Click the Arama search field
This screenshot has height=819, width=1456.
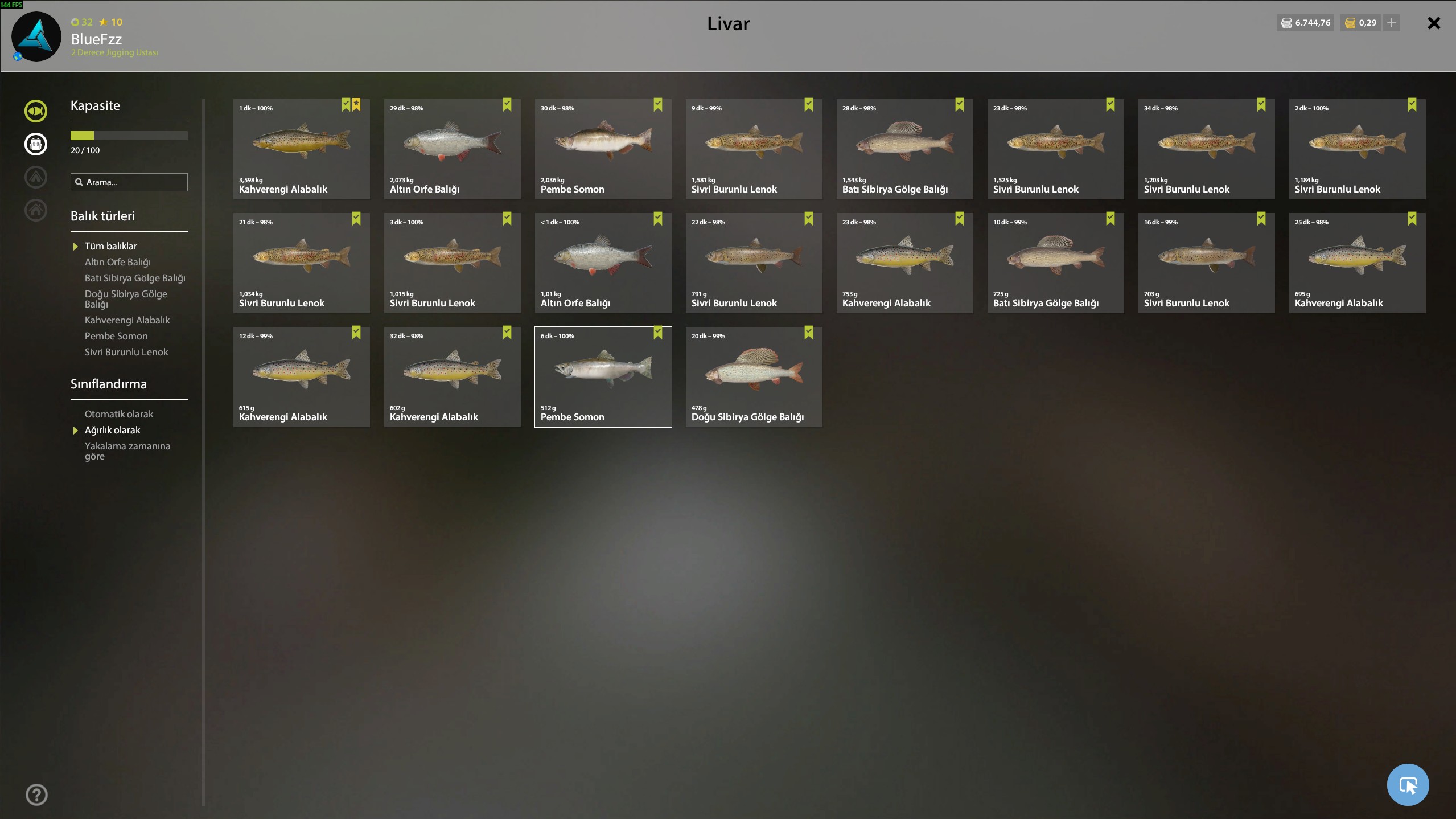click(x=129, y=182)
